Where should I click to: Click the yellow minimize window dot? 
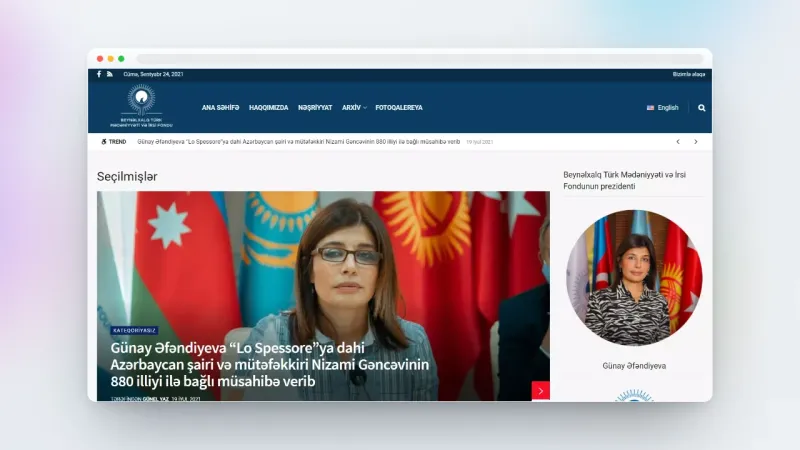111,59
